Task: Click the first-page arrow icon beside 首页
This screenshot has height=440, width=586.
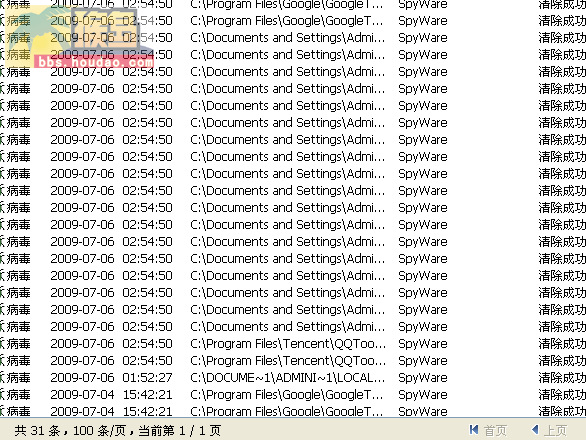Action: (x=474, y=430)
